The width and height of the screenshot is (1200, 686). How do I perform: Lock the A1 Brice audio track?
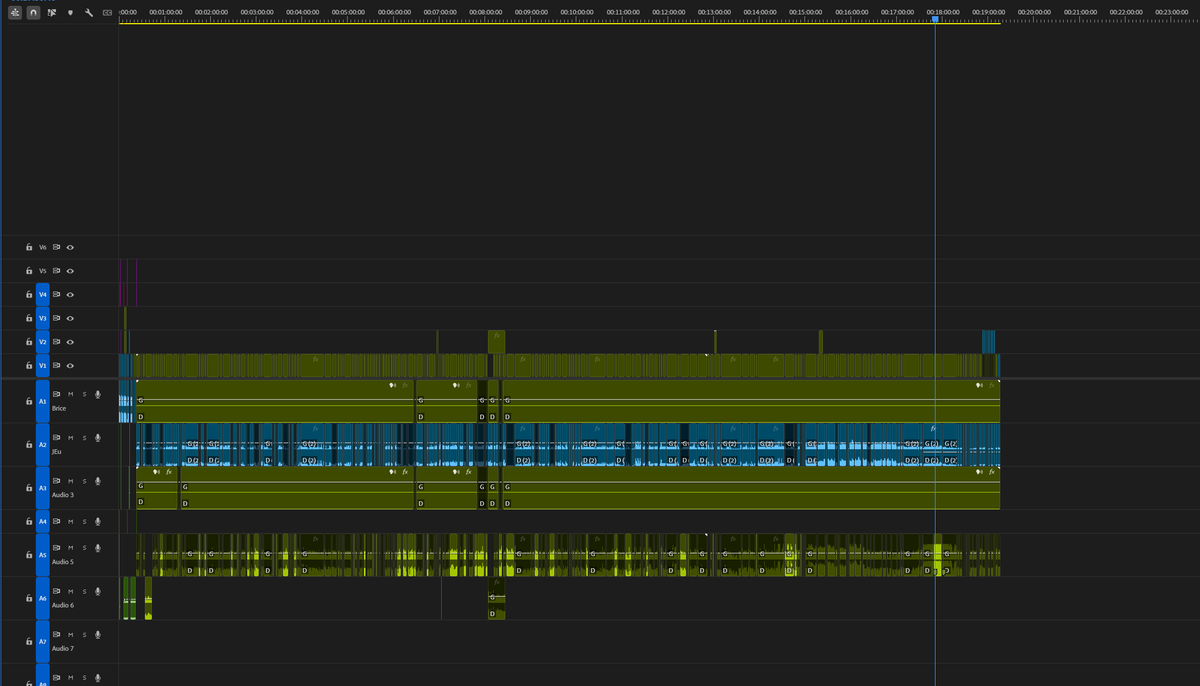[29, 401]
